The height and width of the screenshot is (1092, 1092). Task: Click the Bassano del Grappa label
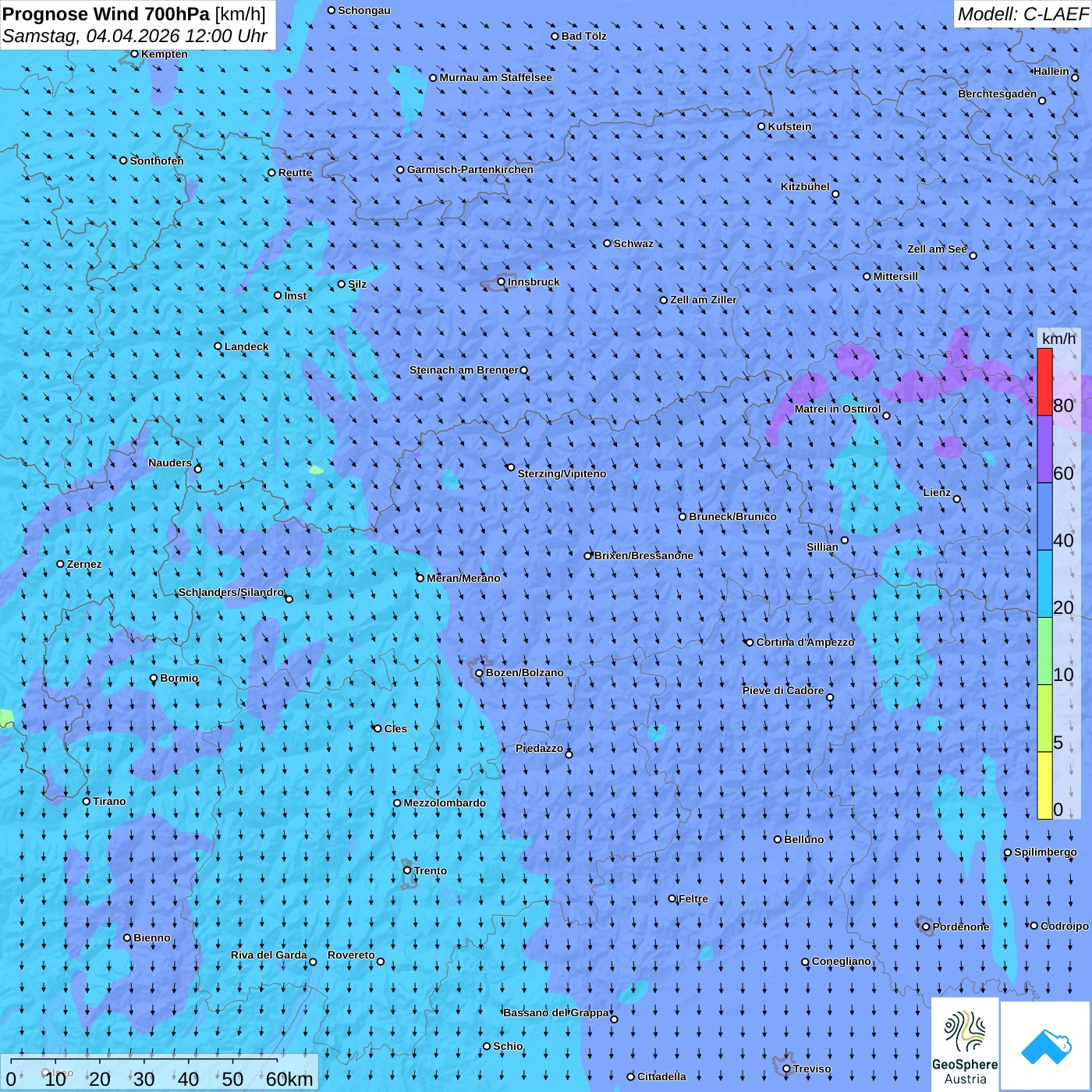click(x=556, y=1012)
